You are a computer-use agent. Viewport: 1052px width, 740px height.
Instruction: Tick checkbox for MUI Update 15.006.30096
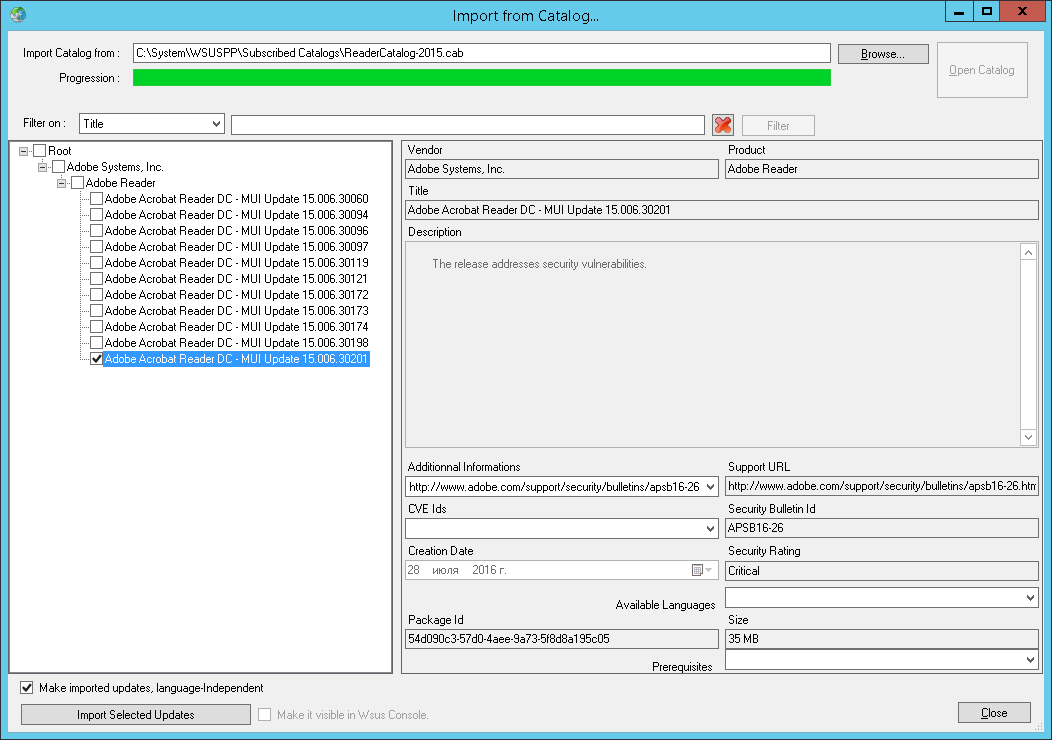pyautogui.click(x=96, y=231)
